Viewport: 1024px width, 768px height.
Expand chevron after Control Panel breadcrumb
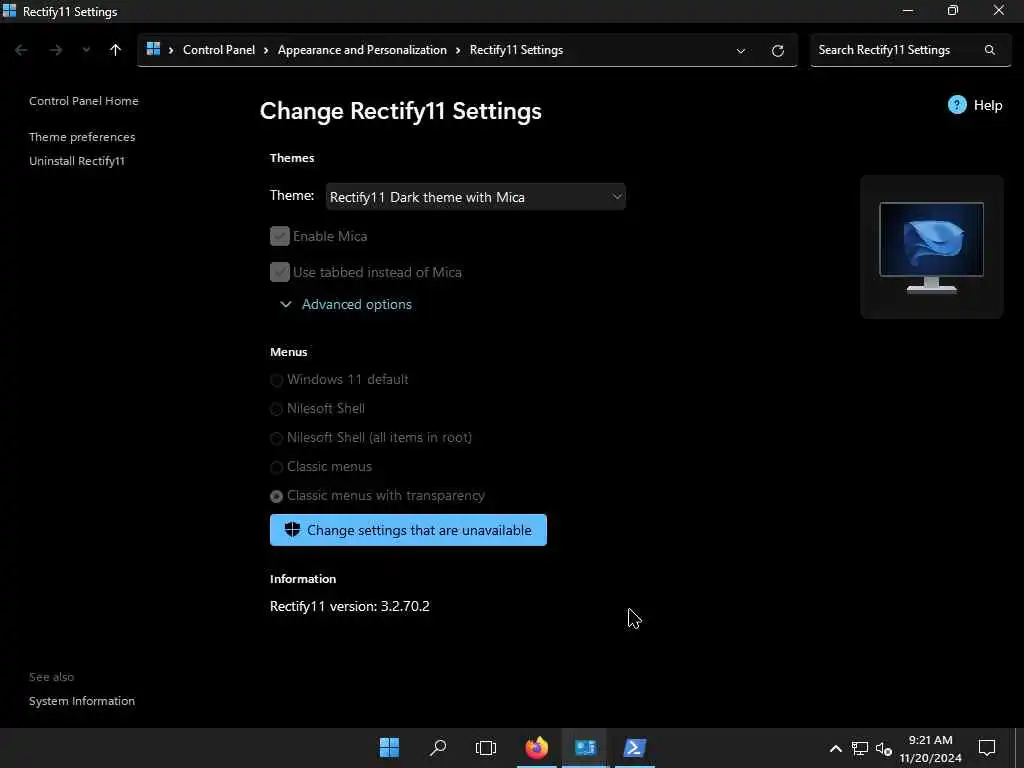266,50
